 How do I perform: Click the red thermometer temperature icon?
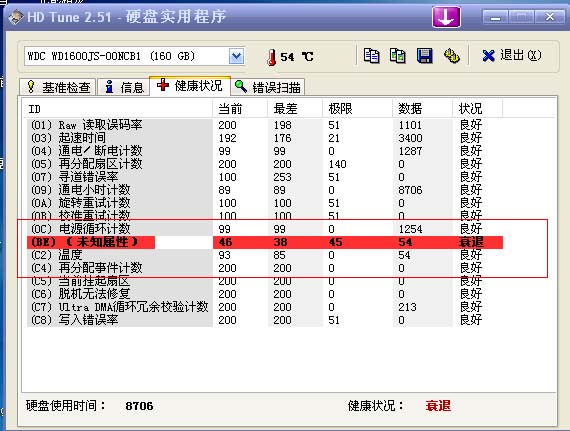pyautogui.click(x=271, y=57)
